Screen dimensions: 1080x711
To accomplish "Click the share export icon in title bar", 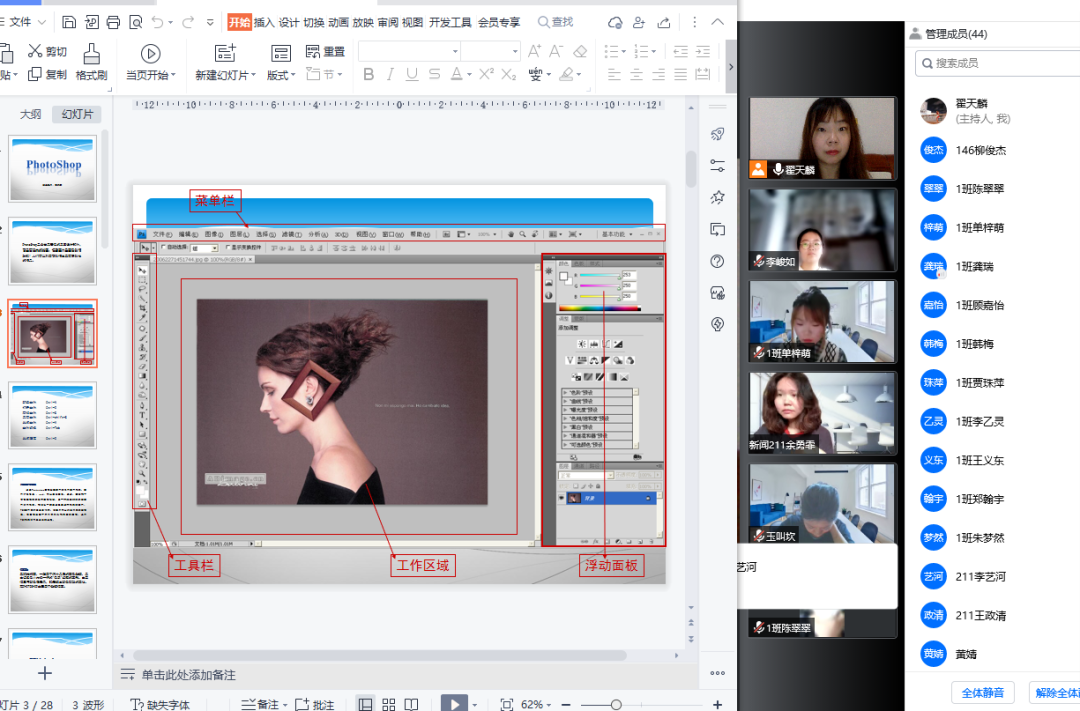I will click(x=663, y=23).
